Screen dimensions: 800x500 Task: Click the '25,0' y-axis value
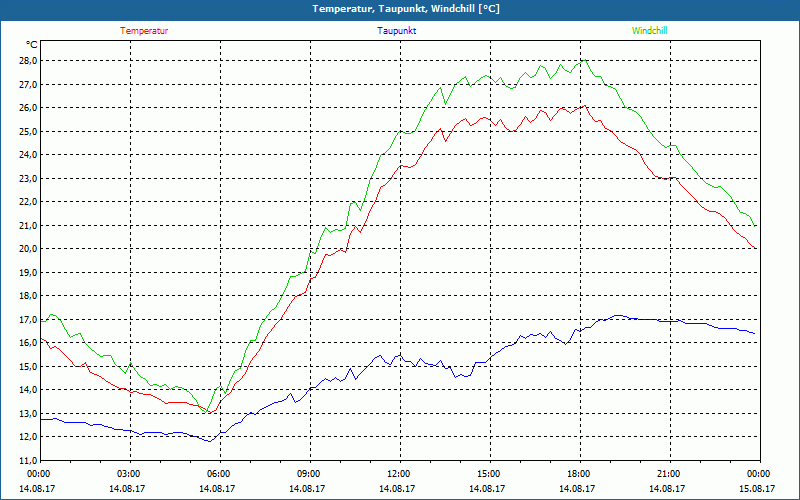click(29, 131)
